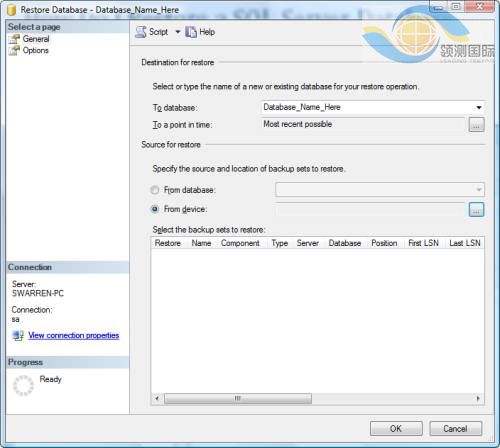
Task: Open the Help icon in the toolbar
Action: click(x=191, y=32)
